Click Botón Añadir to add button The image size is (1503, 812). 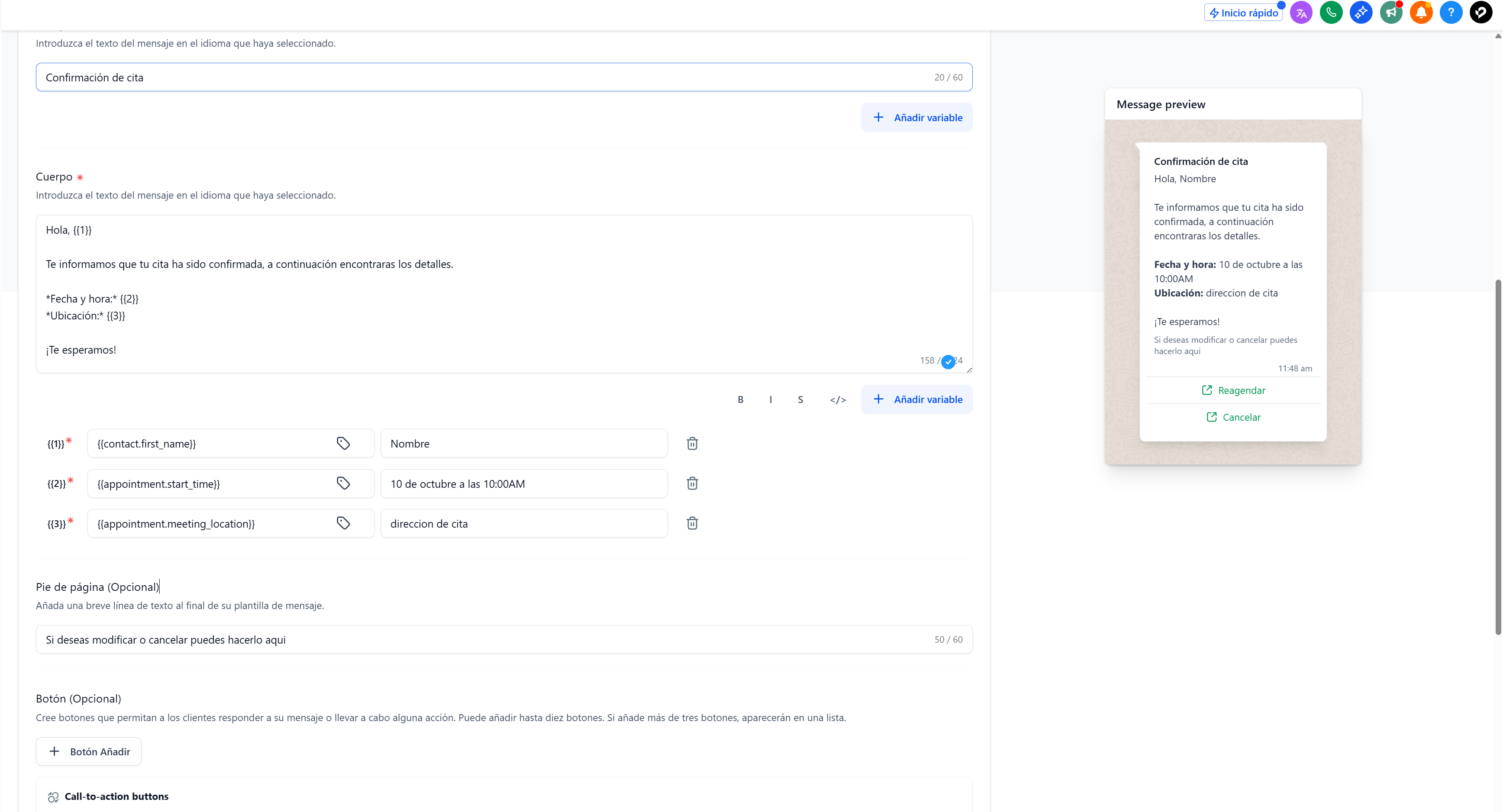pos(89,751)
